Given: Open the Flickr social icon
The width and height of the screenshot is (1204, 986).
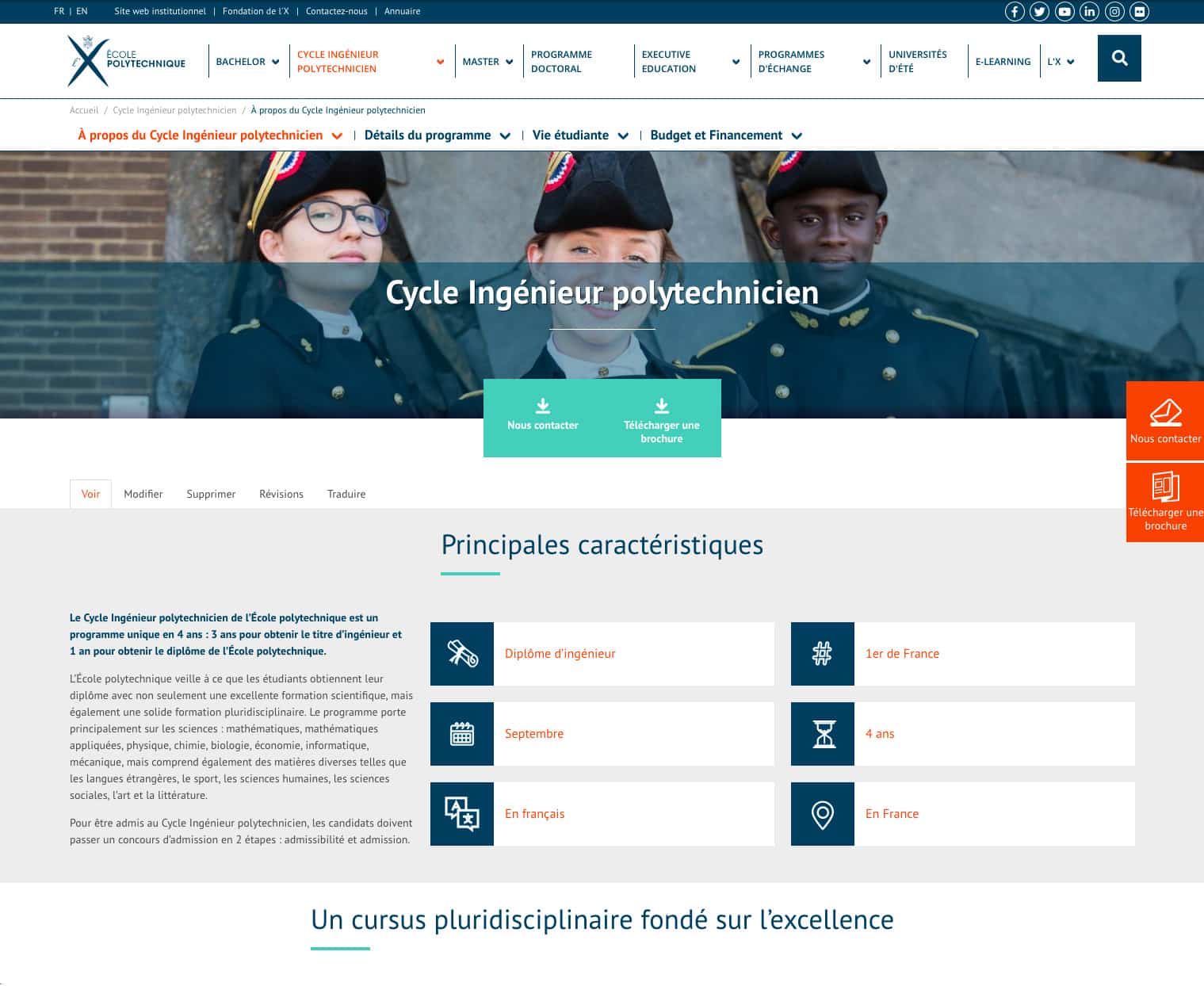Looking at the screenshot, I should pos(1140,12).
